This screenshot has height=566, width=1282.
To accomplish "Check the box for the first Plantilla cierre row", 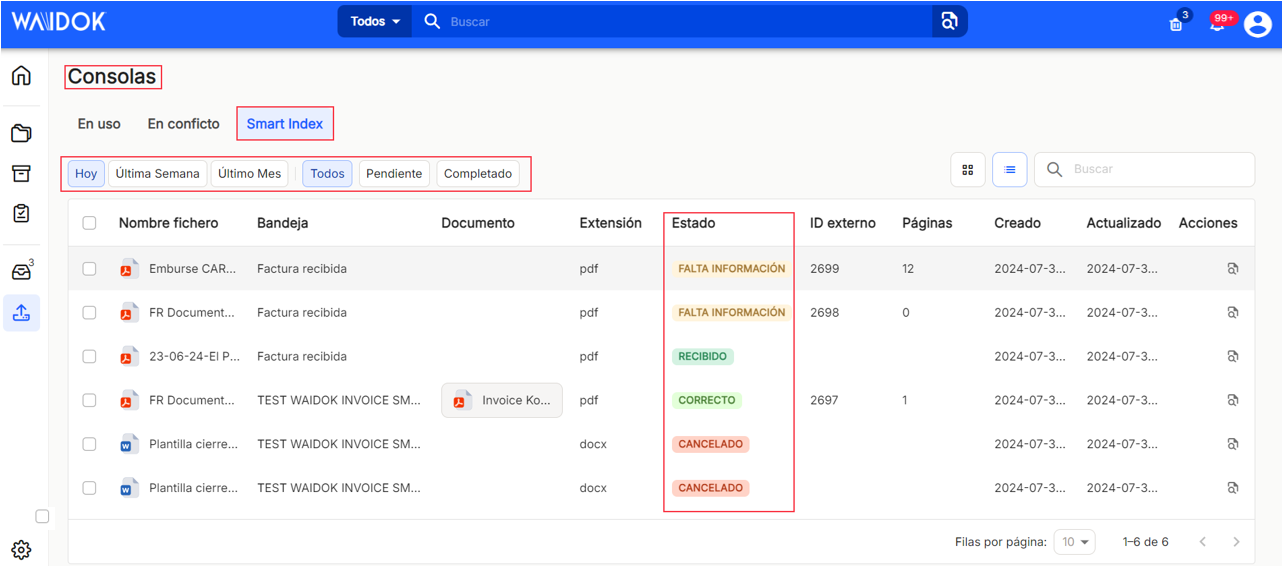I will (89, 444).
